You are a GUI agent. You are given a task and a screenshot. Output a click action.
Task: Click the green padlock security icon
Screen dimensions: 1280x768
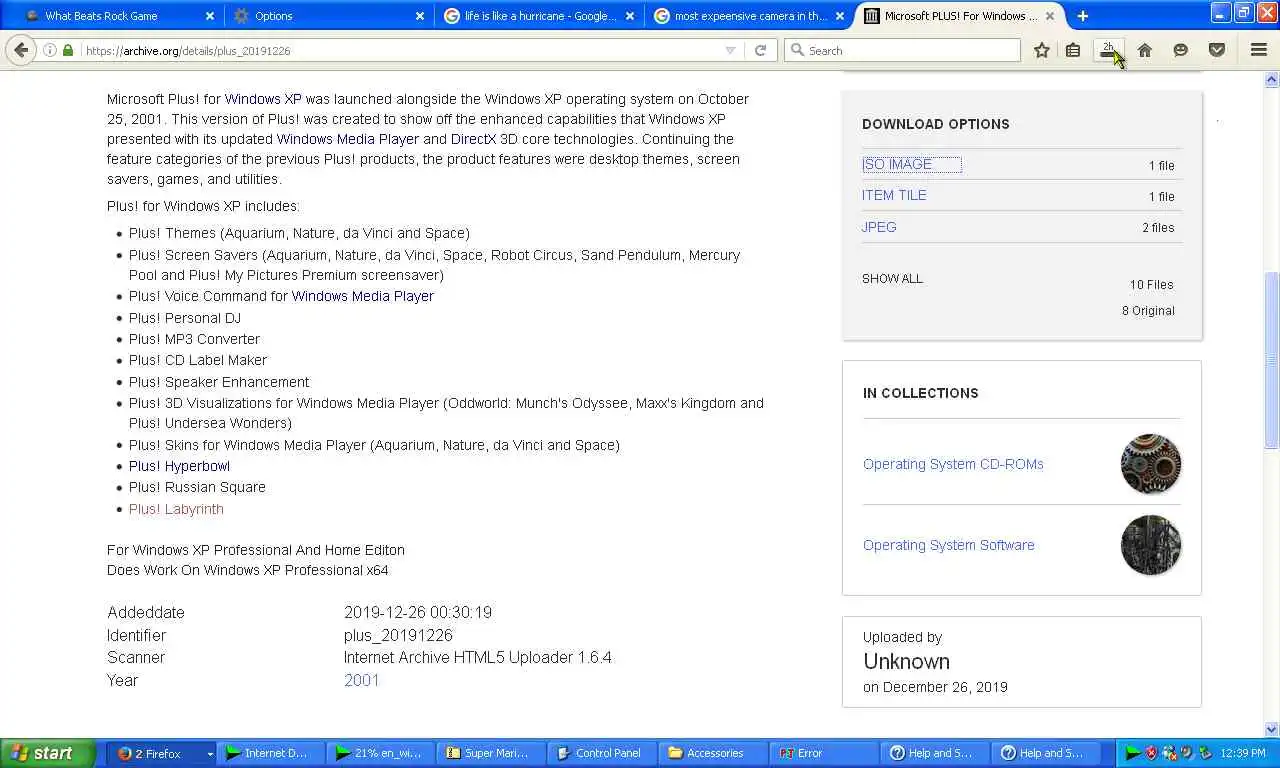(x=68, y=50)
